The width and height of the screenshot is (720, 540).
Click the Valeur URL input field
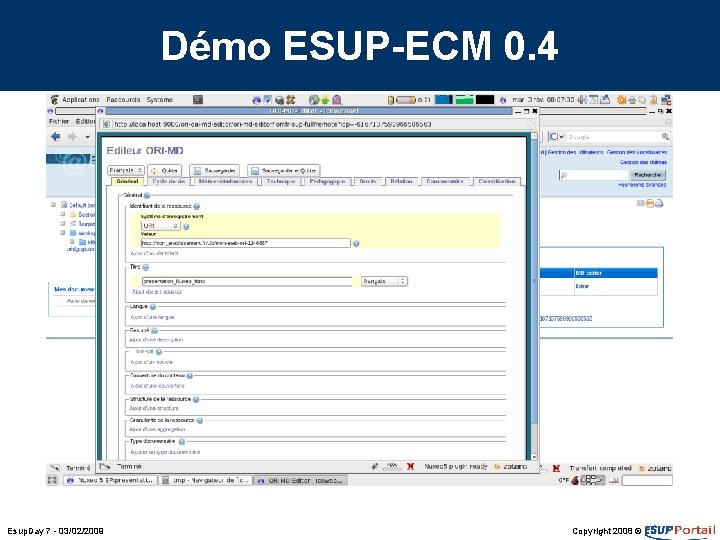coord(246,243)
